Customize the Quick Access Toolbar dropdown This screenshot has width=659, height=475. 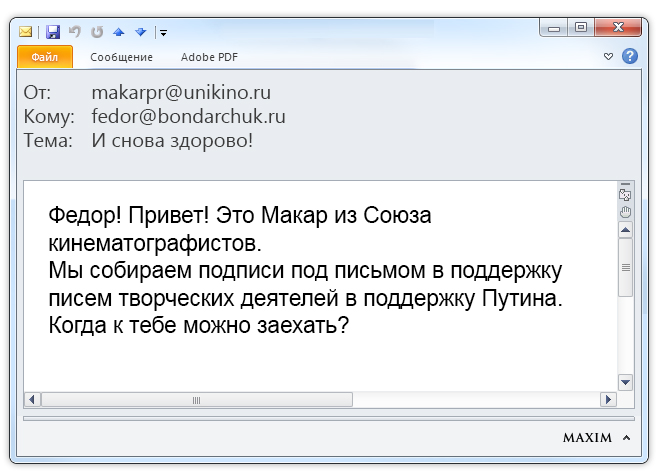pos(163,32)
